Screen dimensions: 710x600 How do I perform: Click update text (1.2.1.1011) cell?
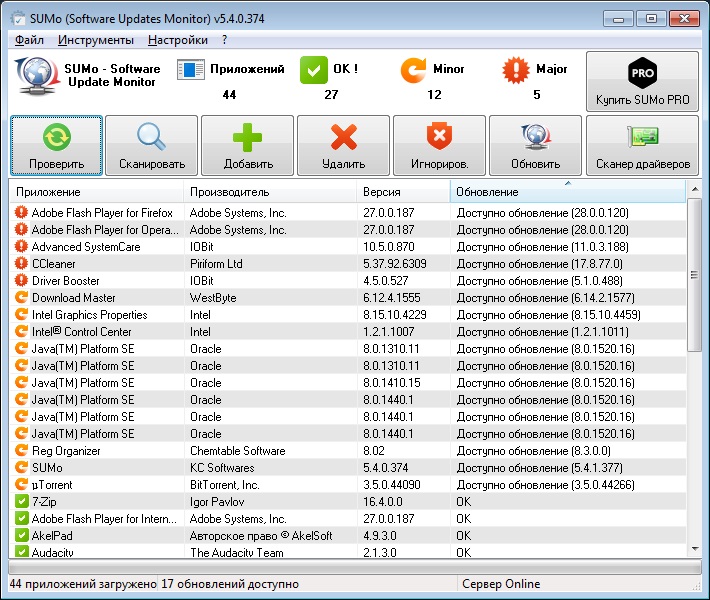click(x=542, y=332)
